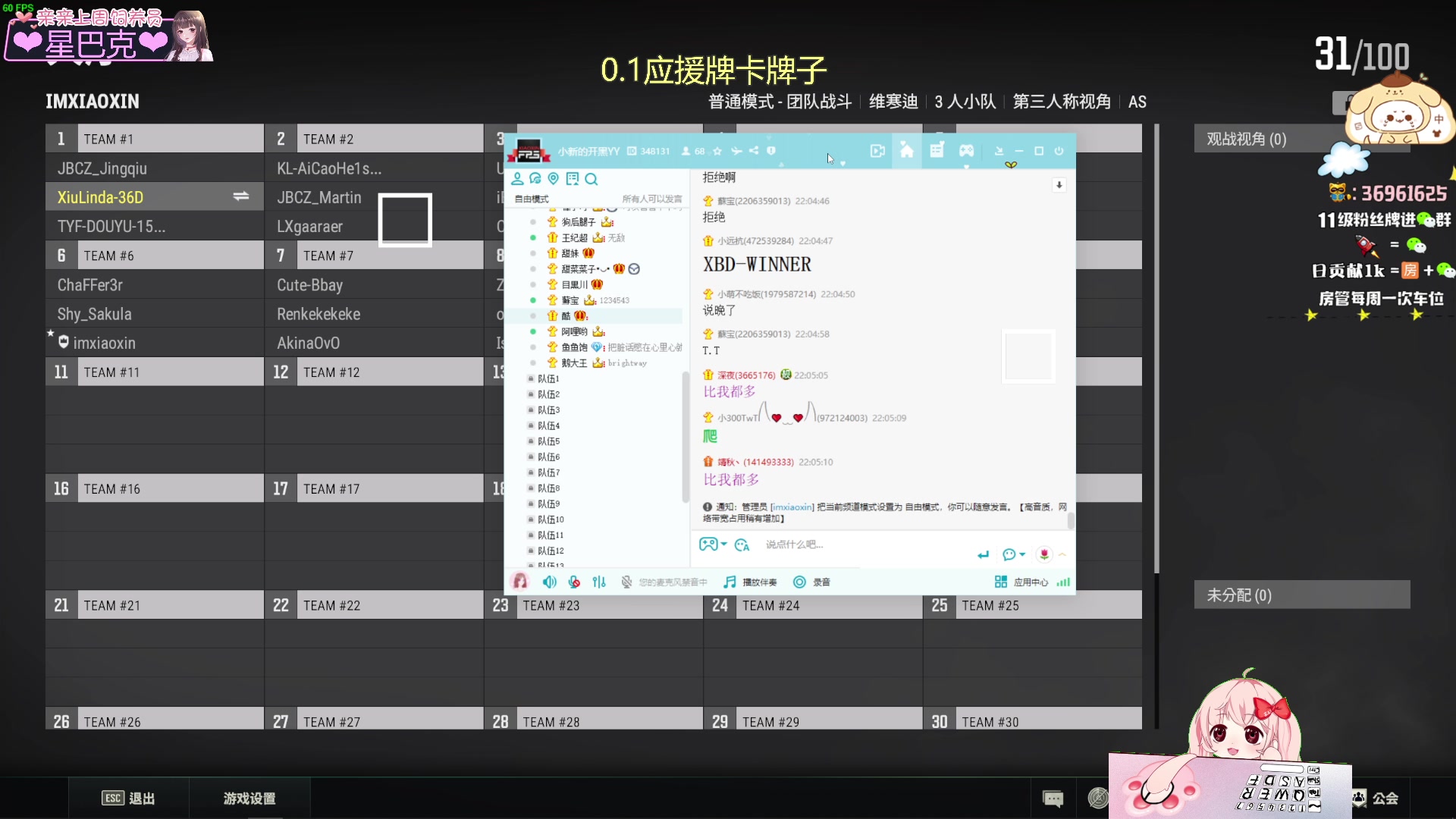Select user 阿哩哟 in the YY member list
The image size is (1456, 819).
pos(574,331)
